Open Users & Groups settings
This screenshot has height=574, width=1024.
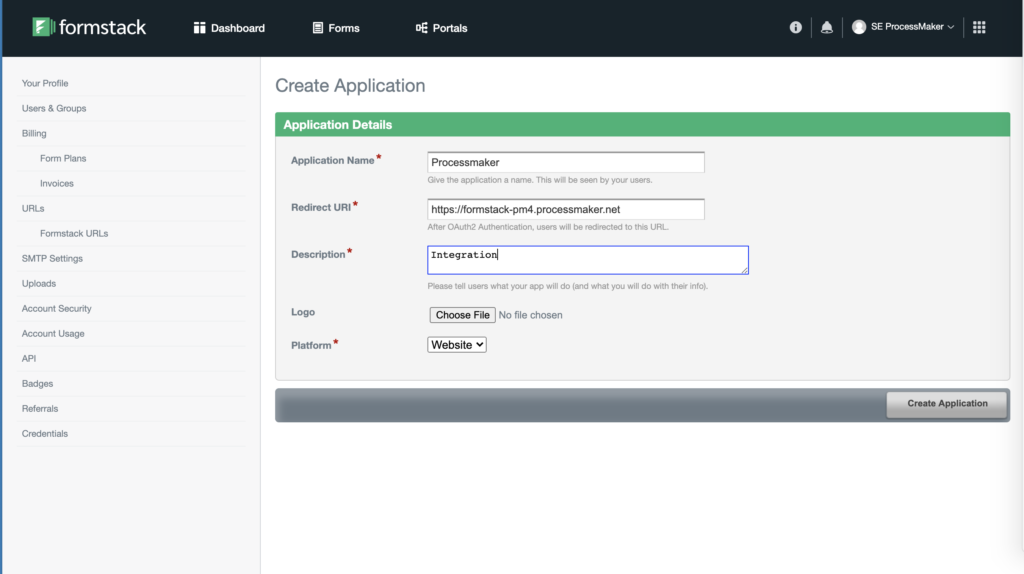point(54,108)
